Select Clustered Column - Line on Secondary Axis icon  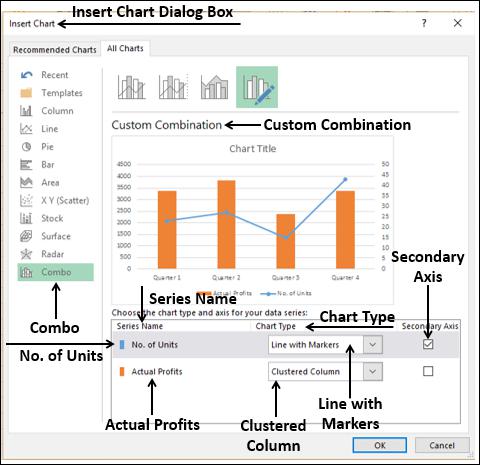[x=173, y=87]
